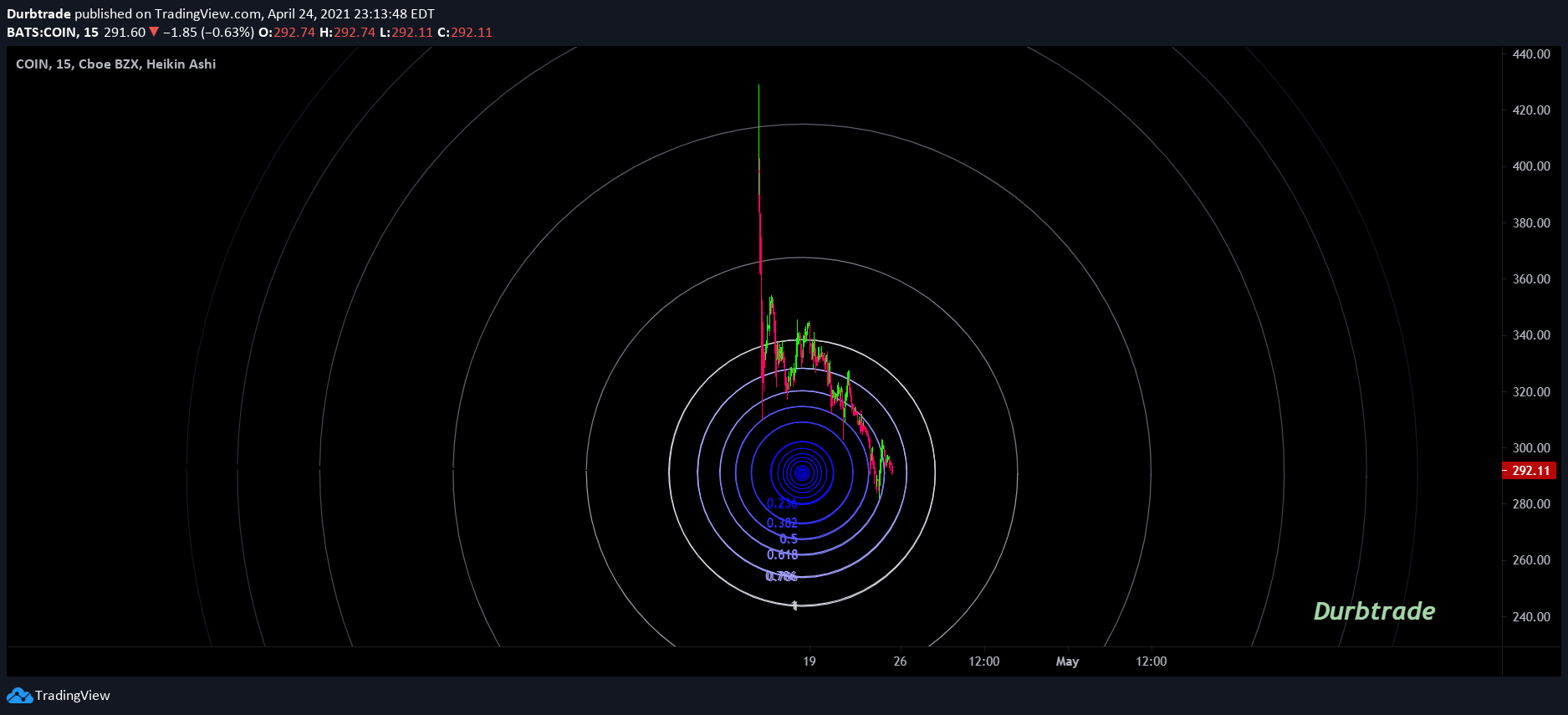Click the 0.5 Fibonacci circle label
The width and height of the screenshot is (1568, 715).
coord(788,539)
